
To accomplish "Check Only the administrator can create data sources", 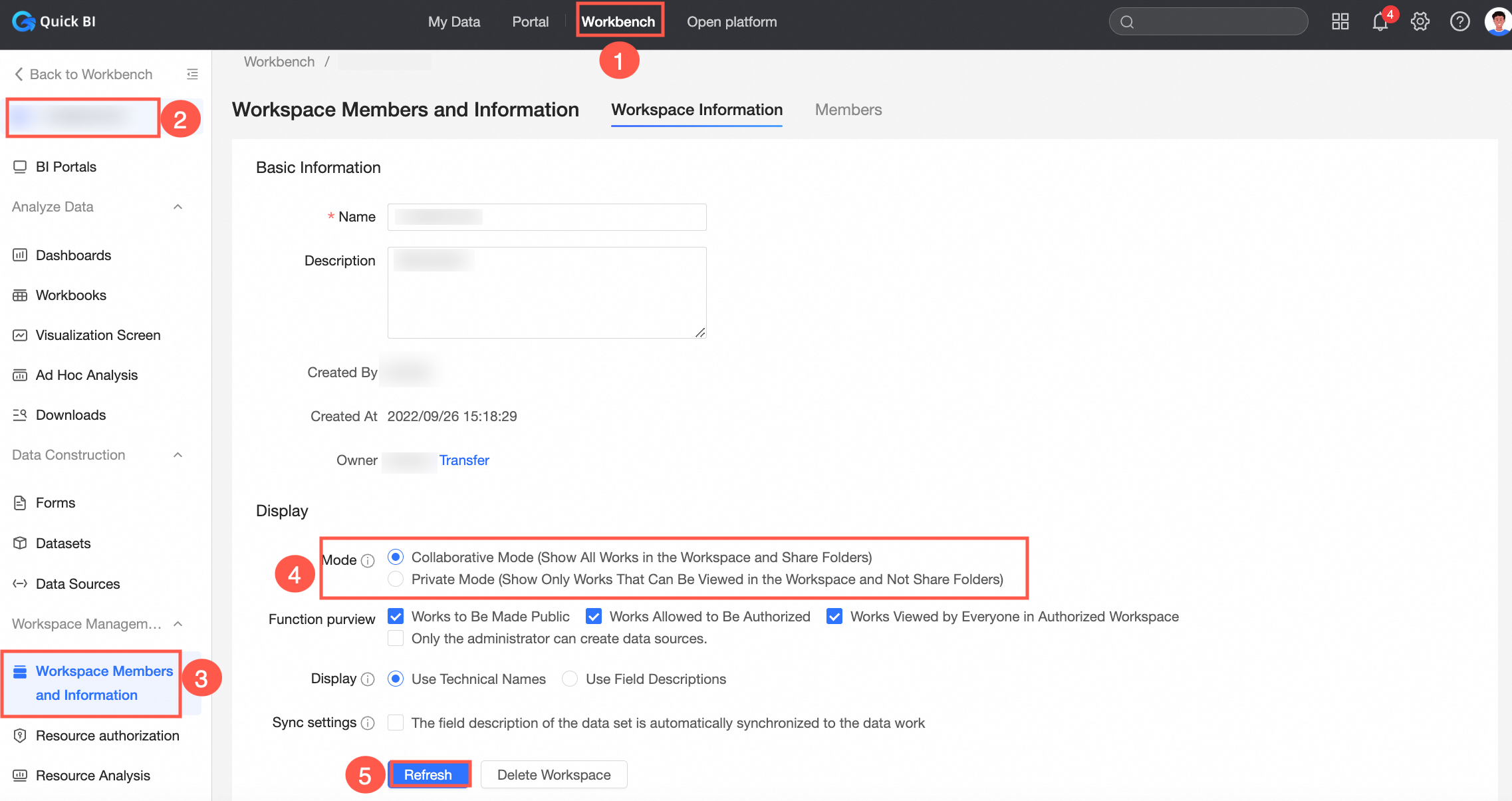I will click(x=396, y=638).
